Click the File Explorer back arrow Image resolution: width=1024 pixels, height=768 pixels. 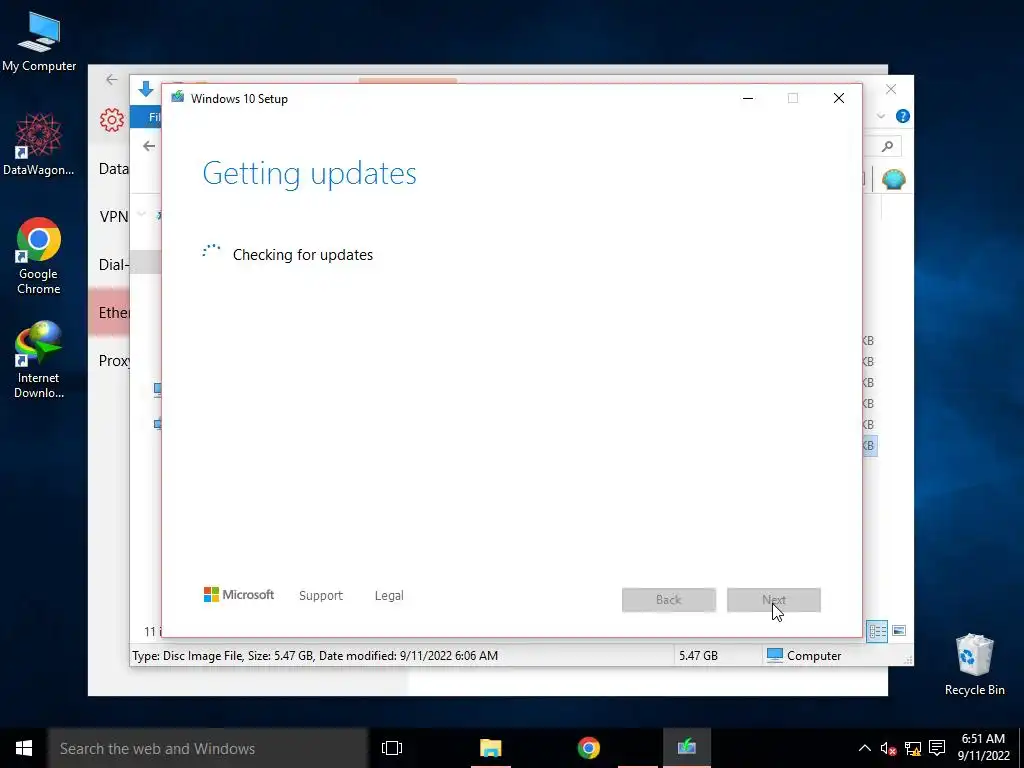149,146
